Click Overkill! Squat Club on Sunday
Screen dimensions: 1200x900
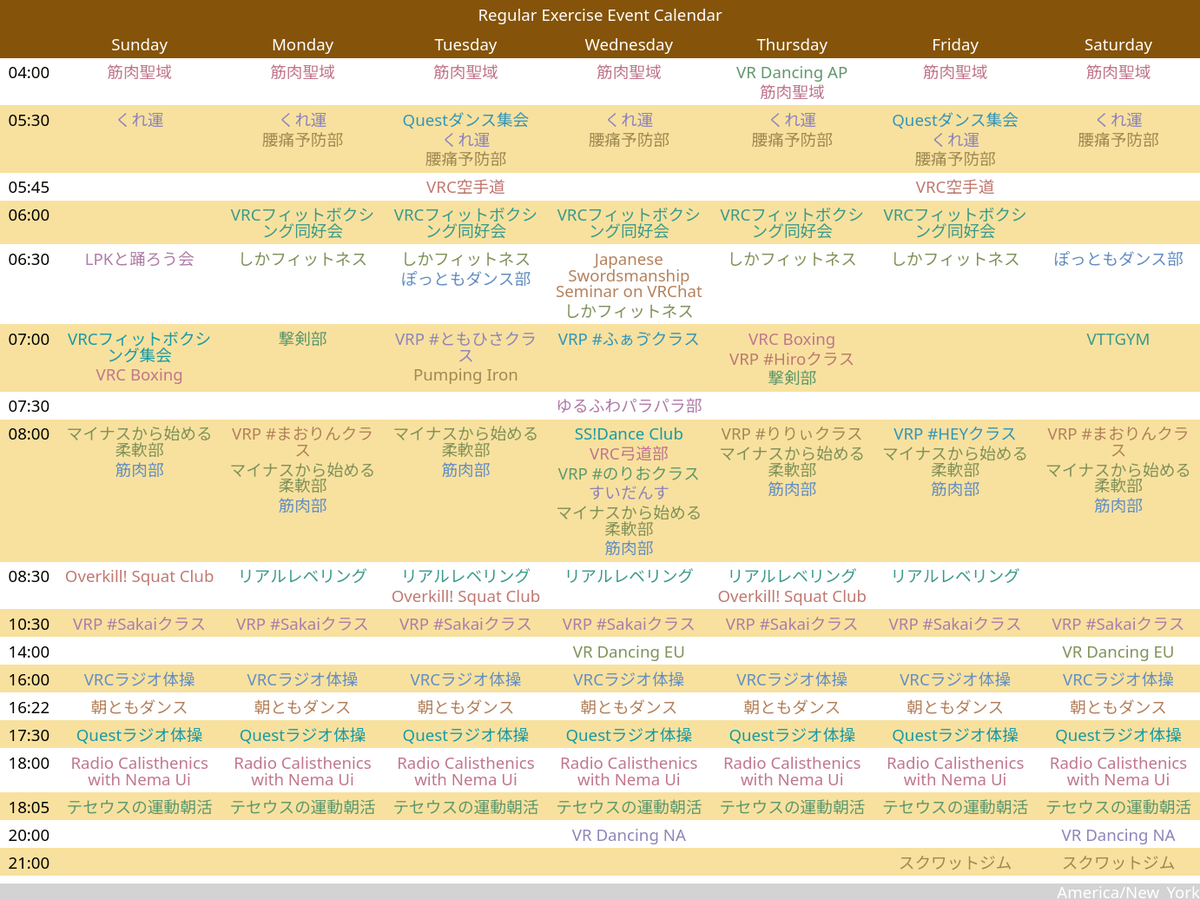139,577
